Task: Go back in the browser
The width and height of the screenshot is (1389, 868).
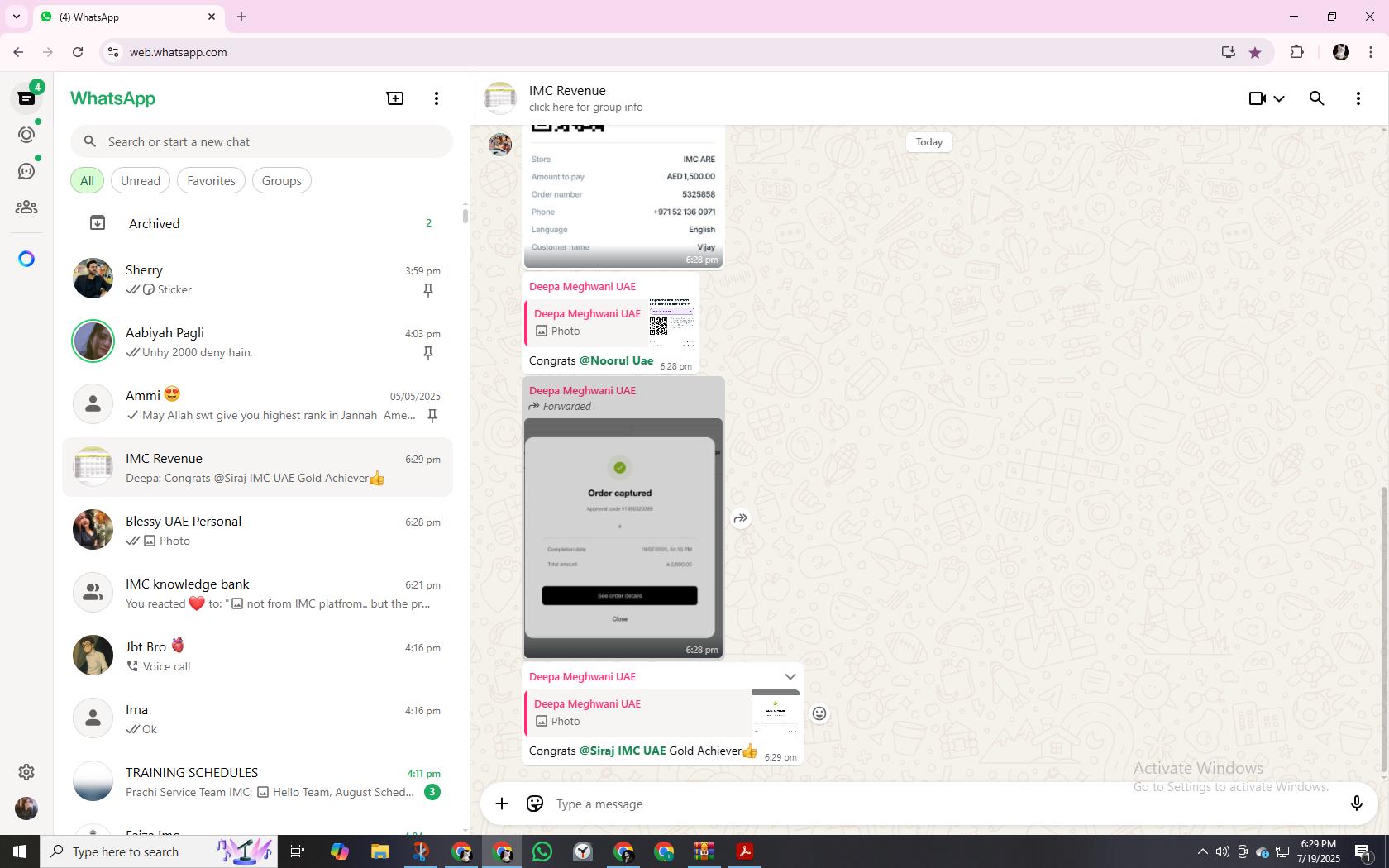Action: coord(18,52)
